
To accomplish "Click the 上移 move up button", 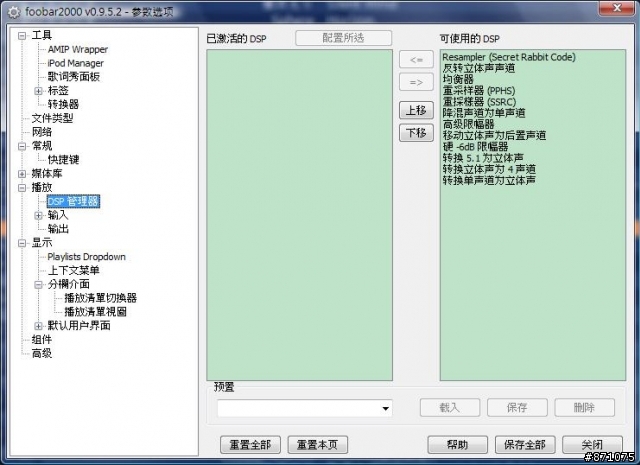I will 416,110.
